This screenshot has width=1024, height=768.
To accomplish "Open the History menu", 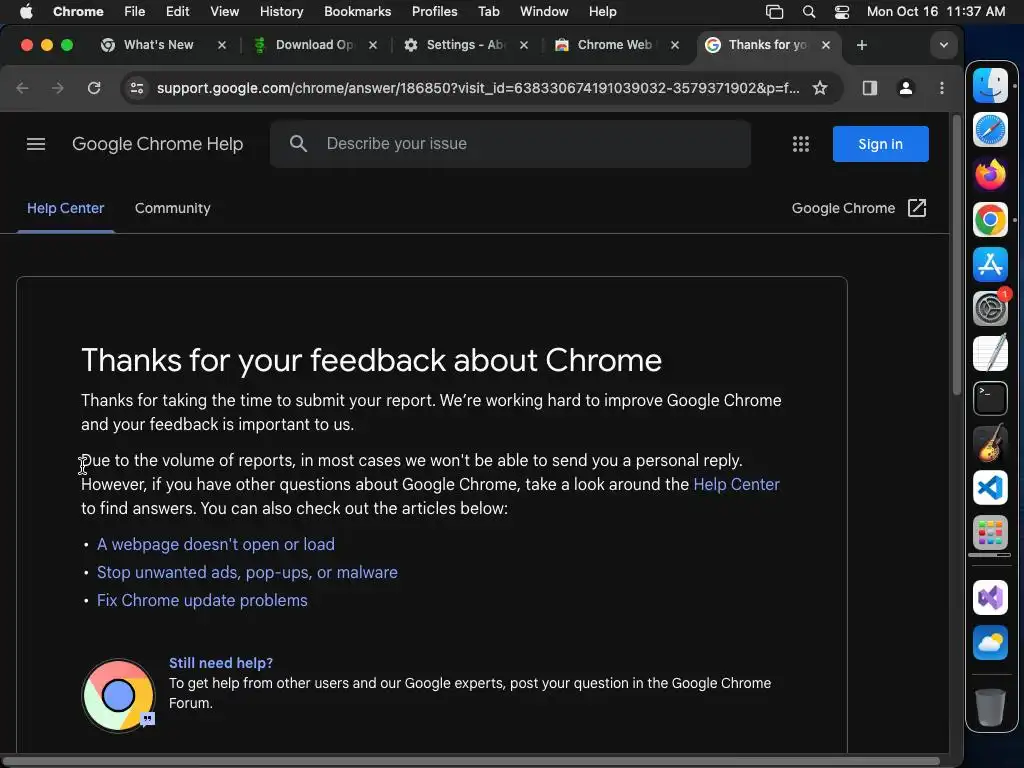I will [x=281, y=11].
